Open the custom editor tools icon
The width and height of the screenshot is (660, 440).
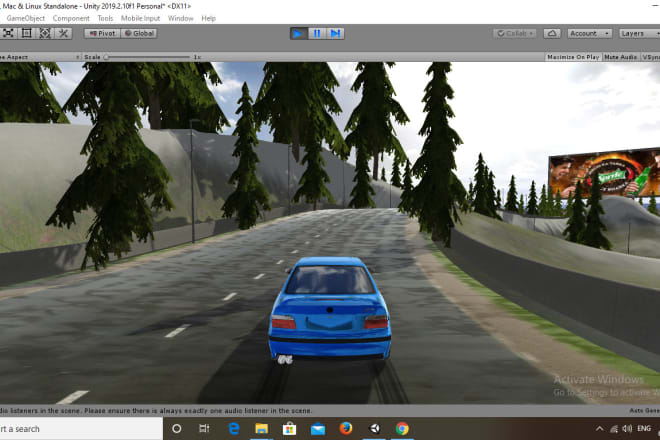click(63, 33)
